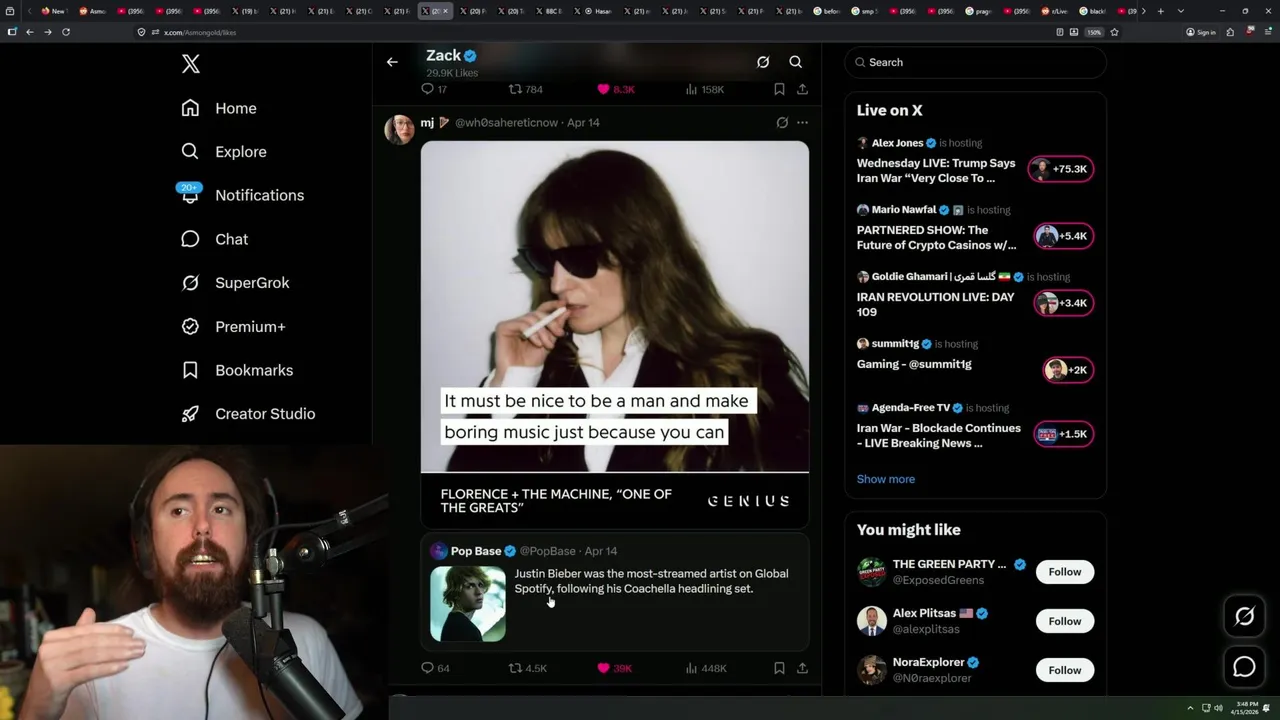Viewport: 1280px width, 720px height.
Task: Reply to the top post with 17 replies
Action: (x=434, y=89)
